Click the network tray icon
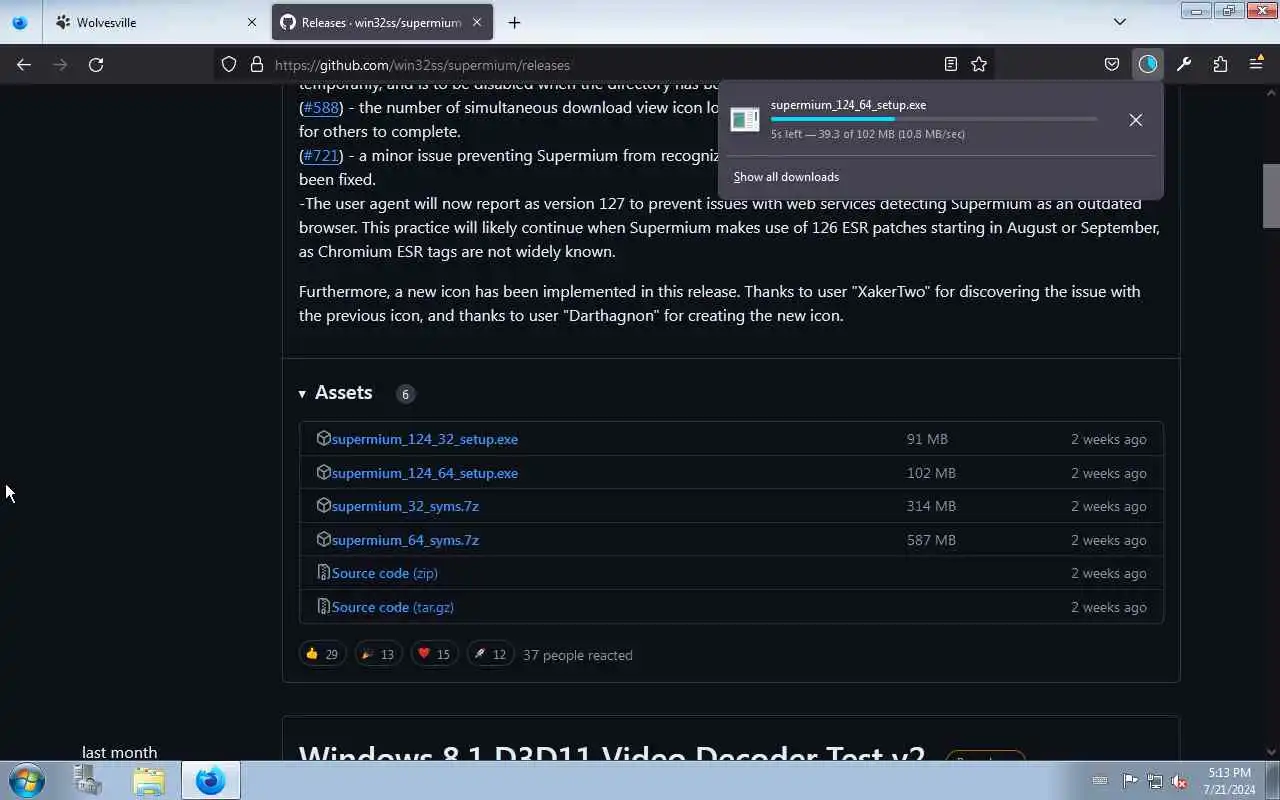1280x800 pixels. [x=1155, y=781]
